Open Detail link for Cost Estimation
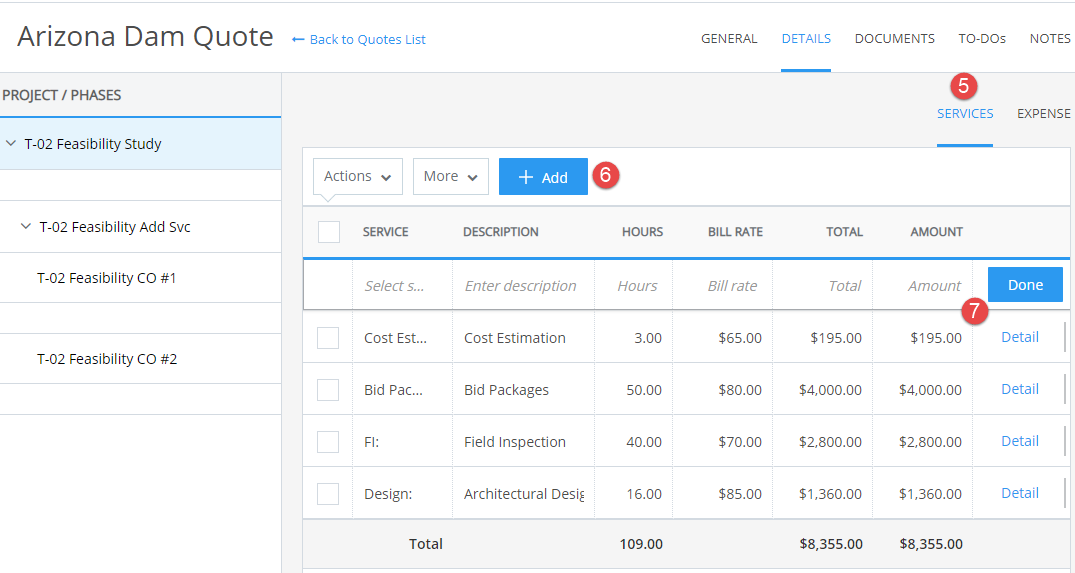This screenshot has width=1075, height=573. tap(1019, 337)
